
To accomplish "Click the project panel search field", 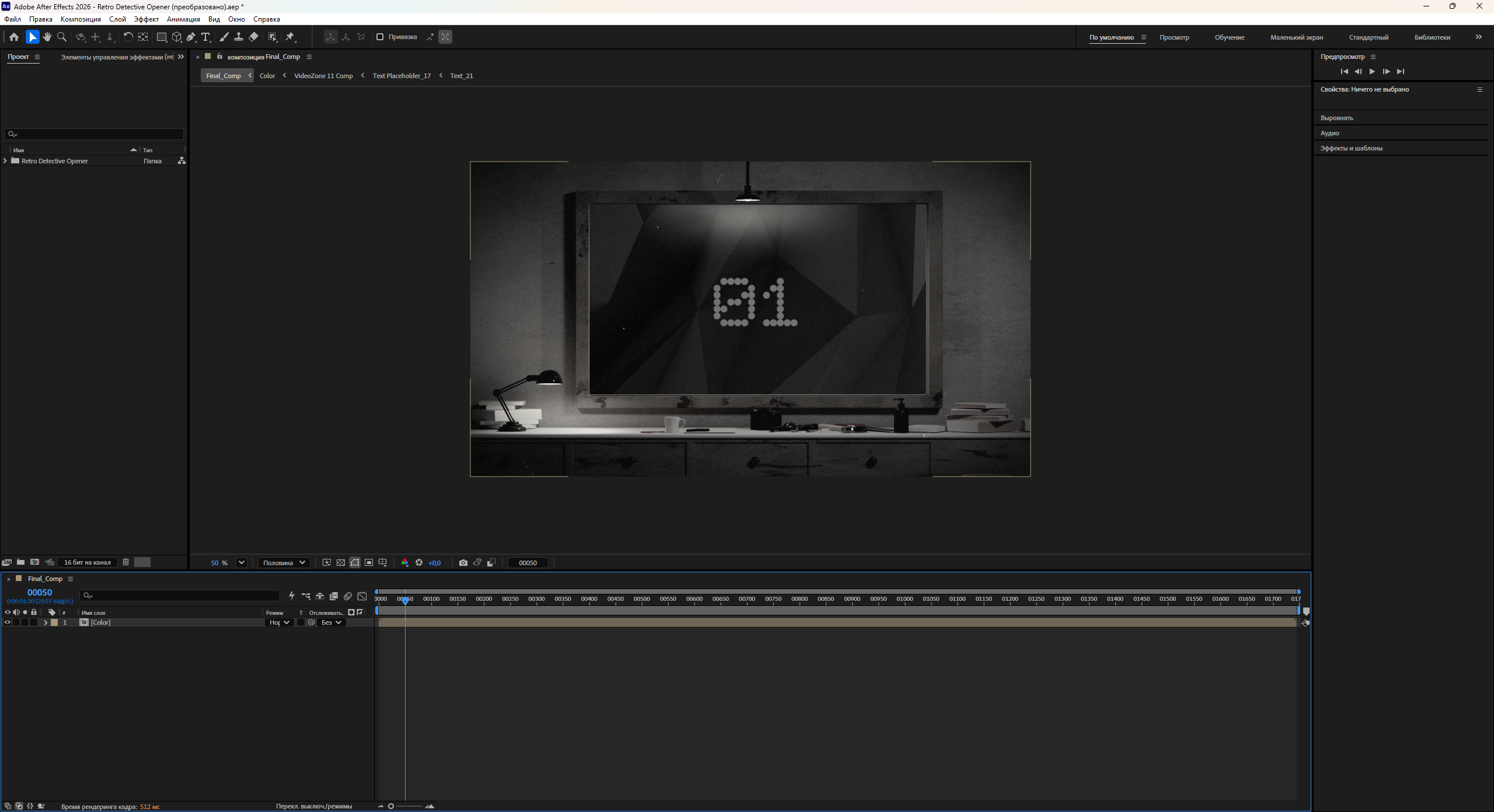I will pos(94,134).
